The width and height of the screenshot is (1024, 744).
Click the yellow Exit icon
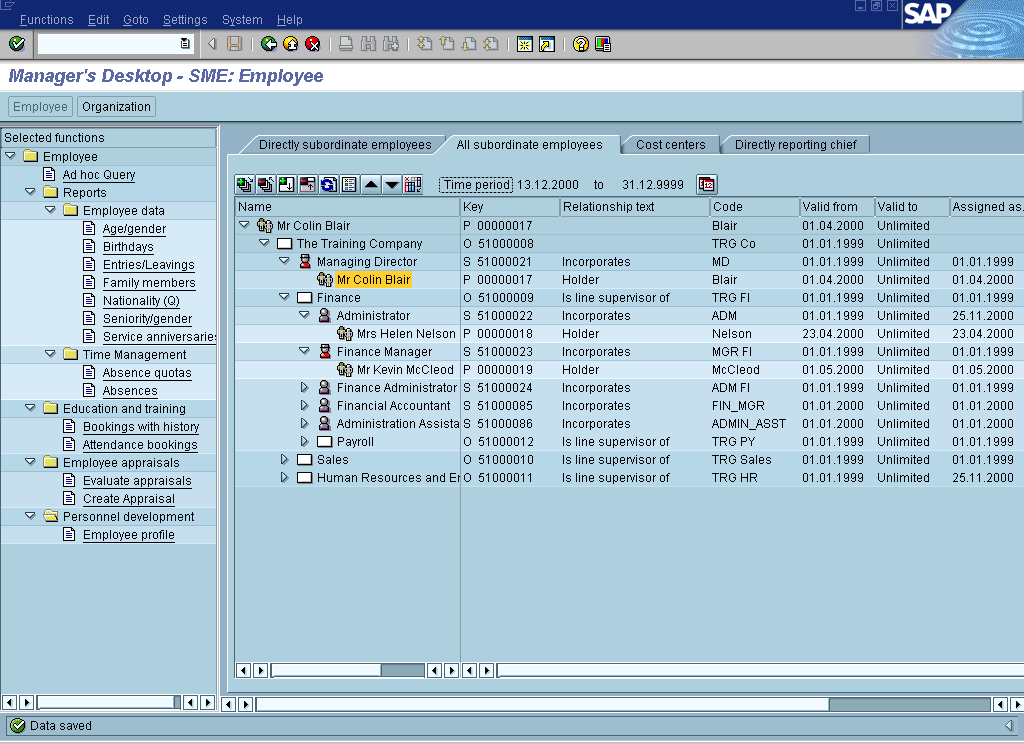pos(291,44)
